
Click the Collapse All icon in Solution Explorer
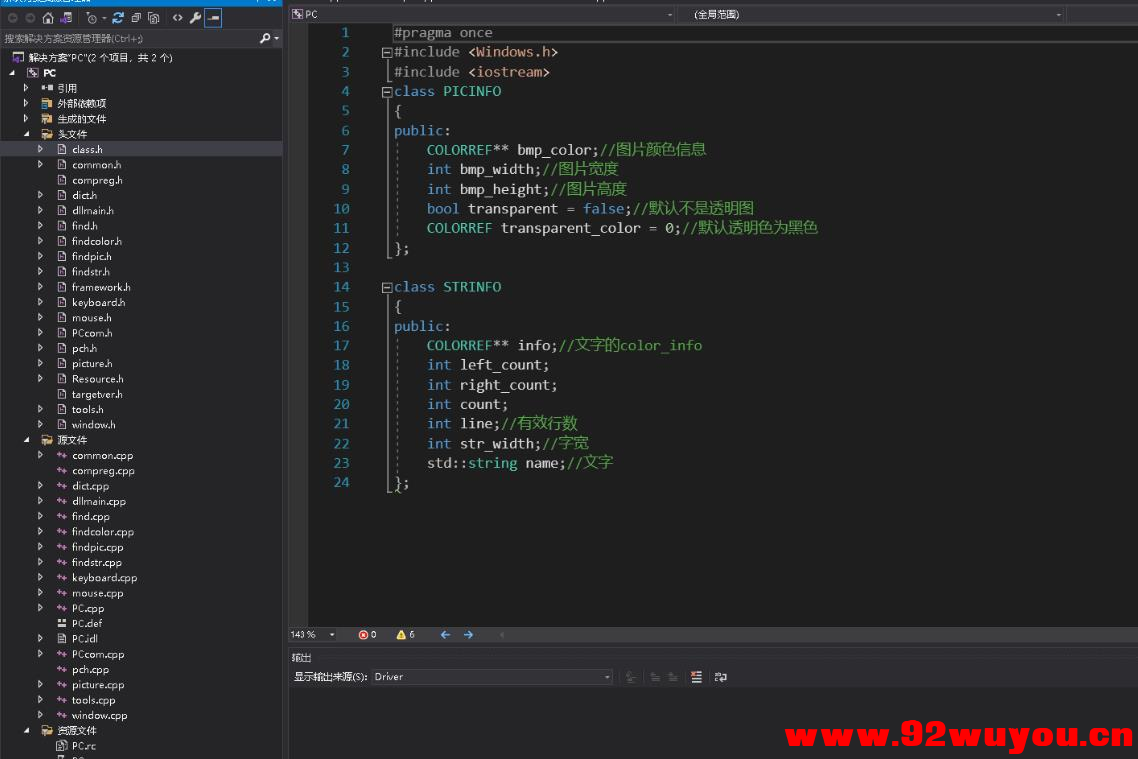(x=136, y=17)
